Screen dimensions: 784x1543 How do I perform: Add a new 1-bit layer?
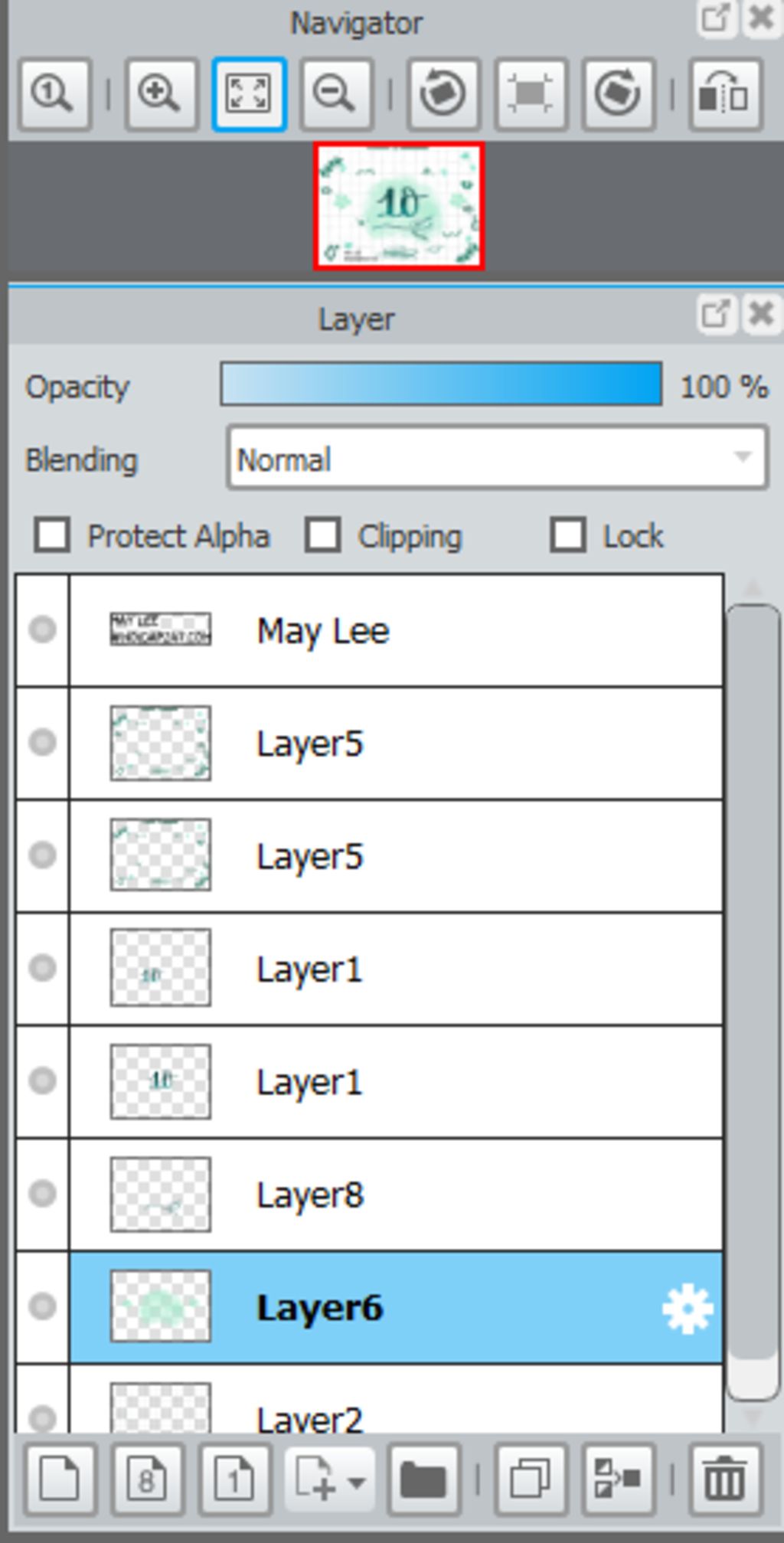point(235,1479)
